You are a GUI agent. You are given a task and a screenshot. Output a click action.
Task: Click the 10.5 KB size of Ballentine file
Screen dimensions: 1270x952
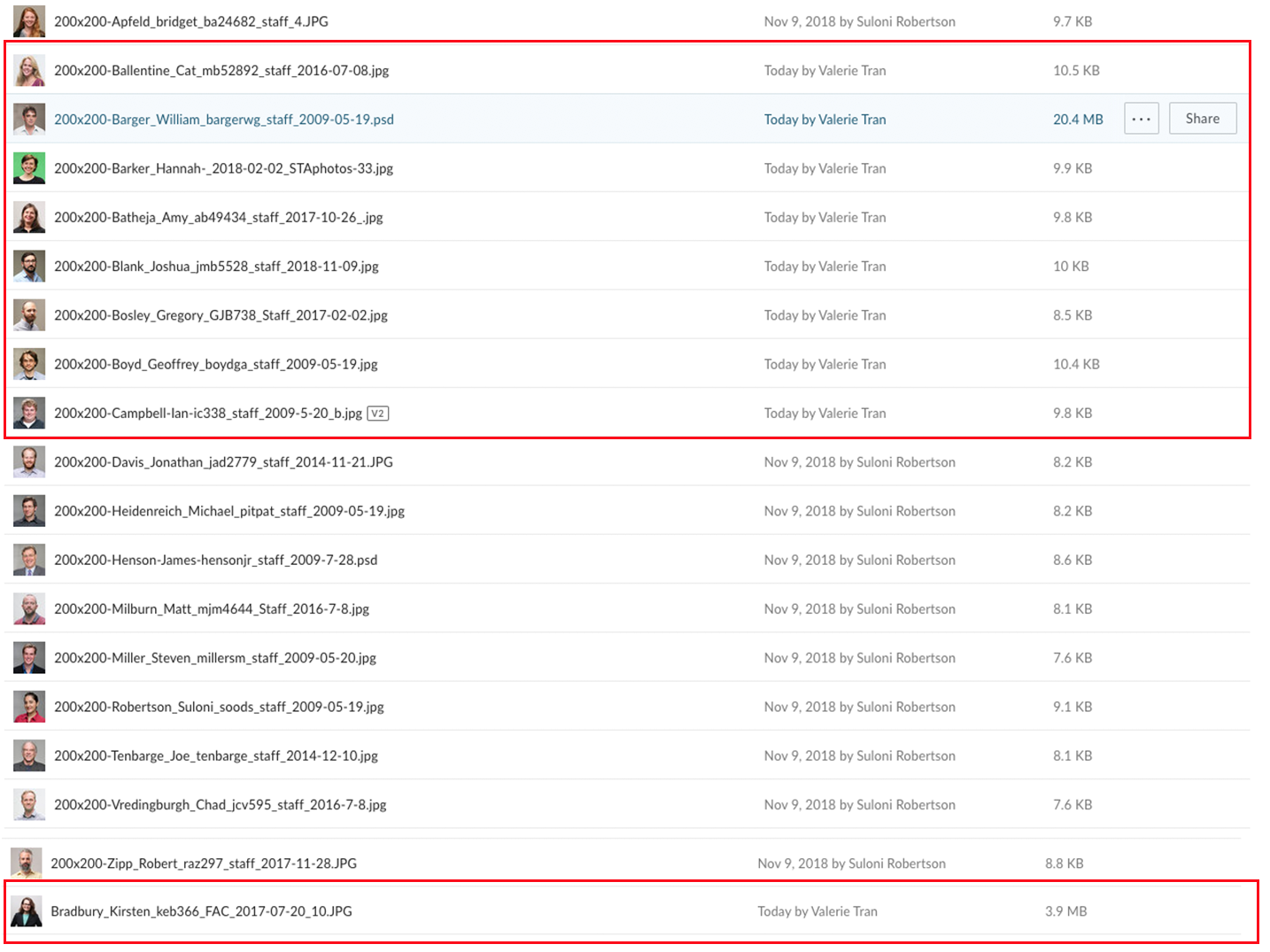point(1076,70)
